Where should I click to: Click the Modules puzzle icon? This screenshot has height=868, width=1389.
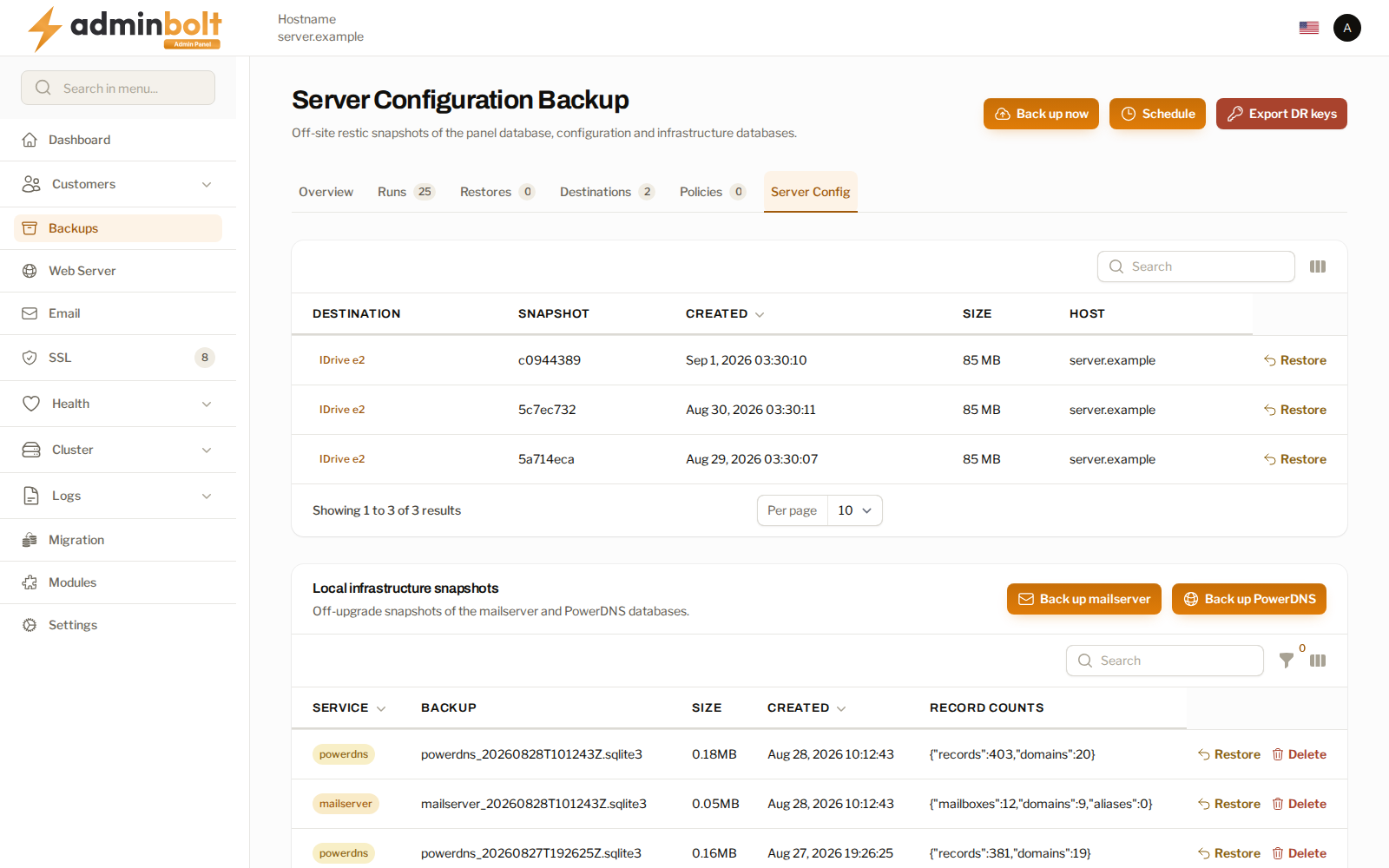coord(30,582)
